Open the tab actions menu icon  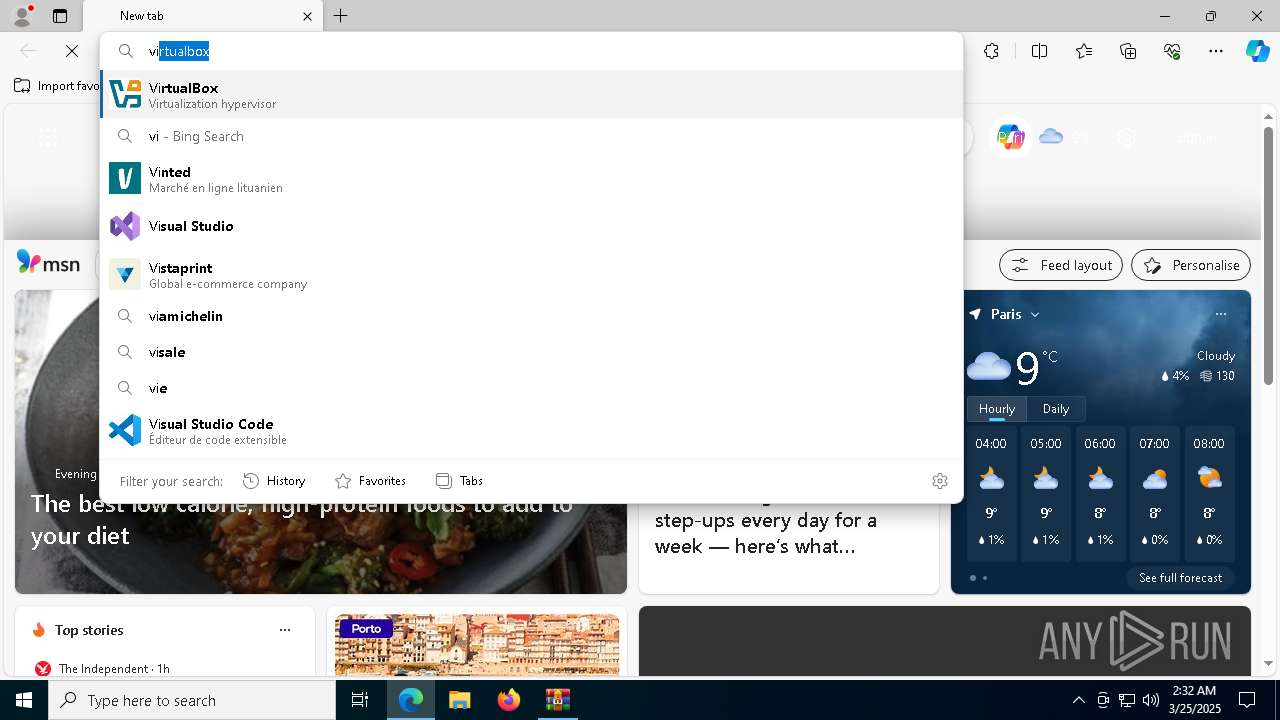60,16
